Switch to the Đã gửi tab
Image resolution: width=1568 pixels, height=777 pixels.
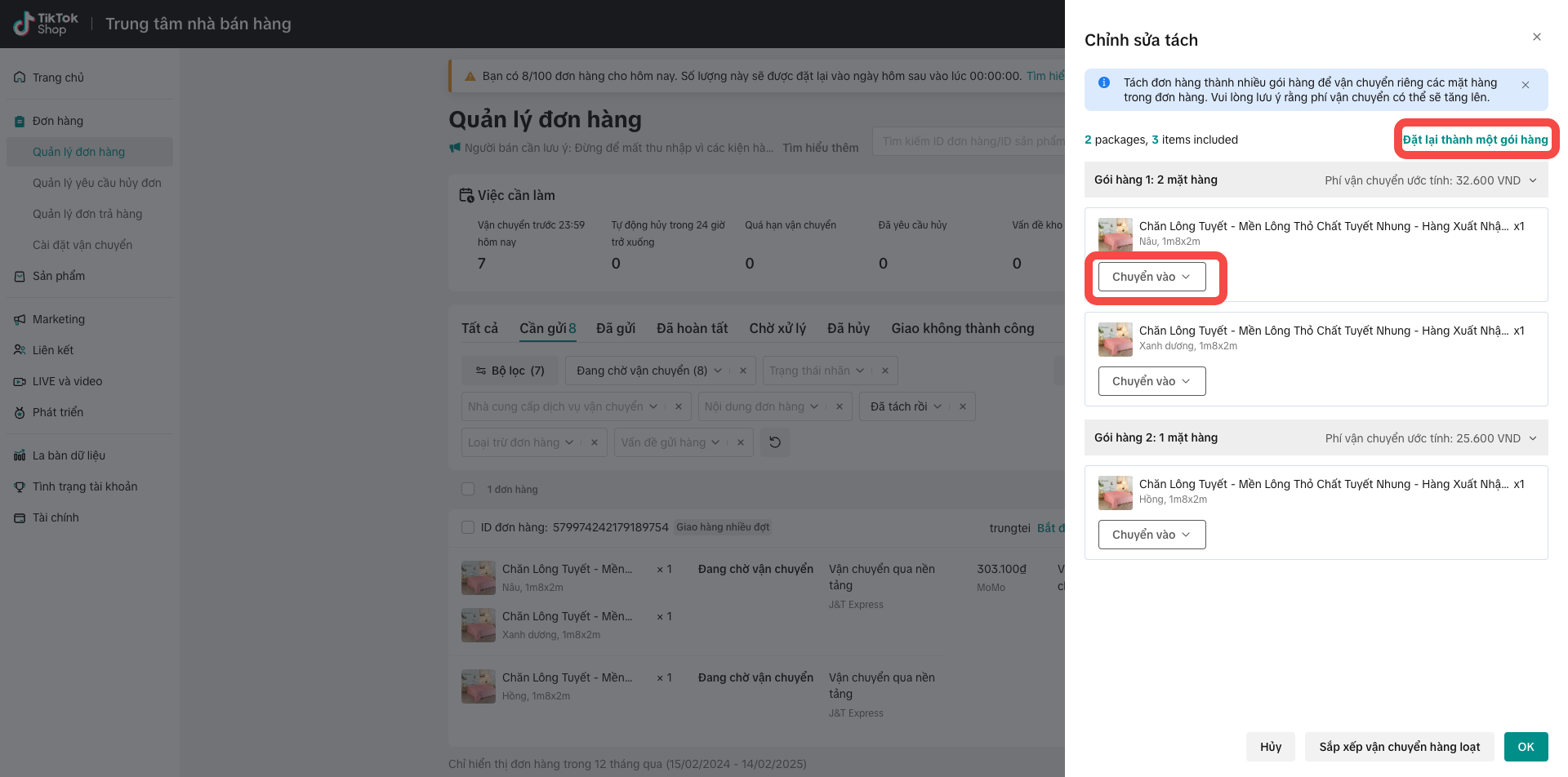tap(615, 328)
